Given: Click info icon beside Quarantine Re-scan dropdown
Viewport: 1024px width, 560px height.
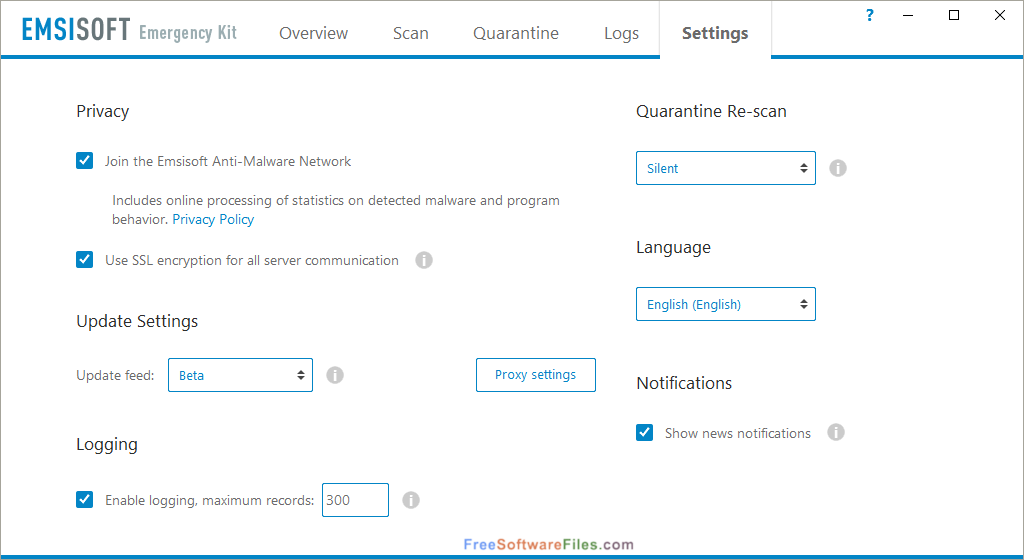Looking at the screenshot, I should [x=838, y=168].
